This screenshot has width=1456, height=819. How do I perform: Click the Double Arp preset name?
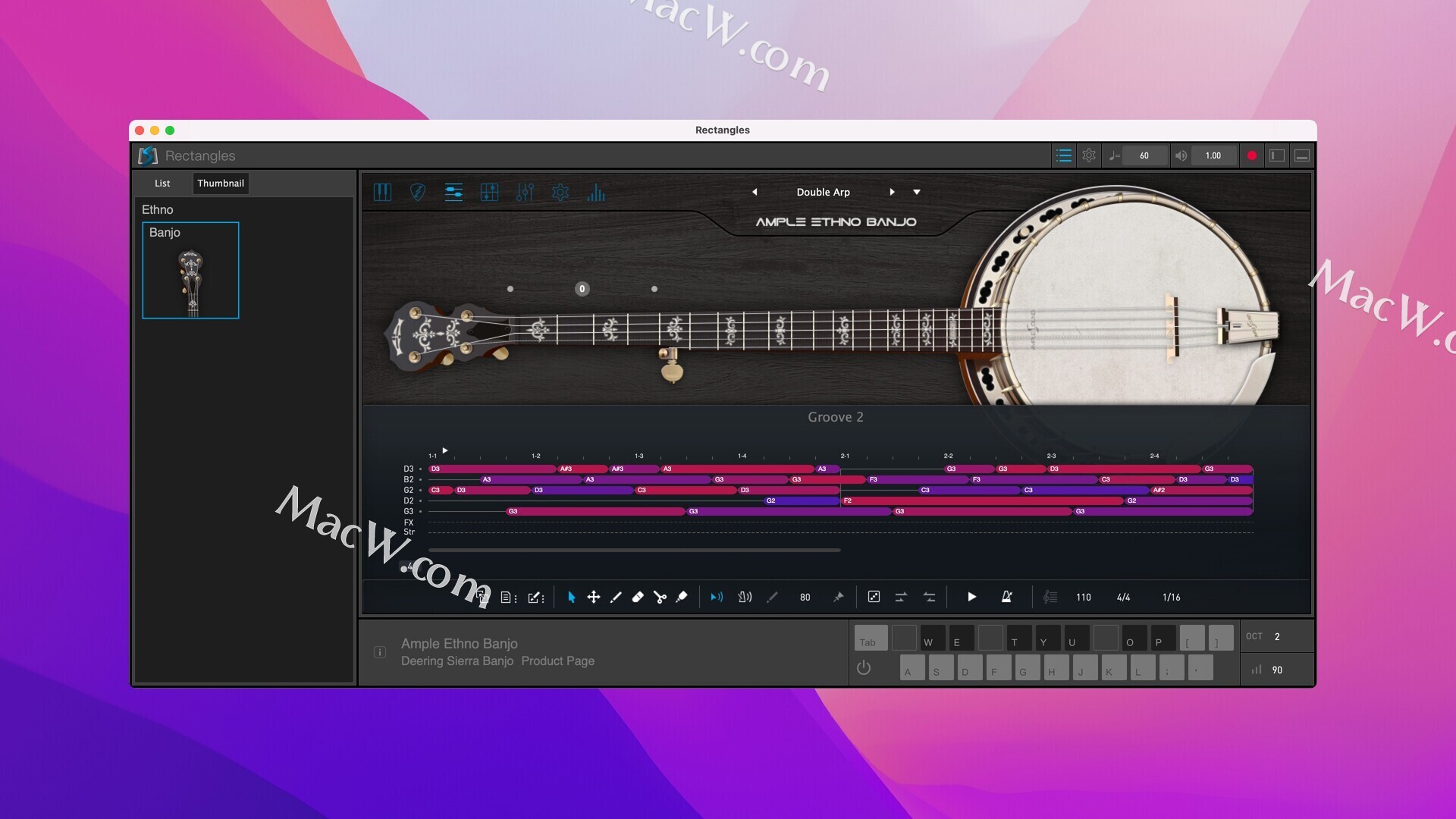pos(823,192)
